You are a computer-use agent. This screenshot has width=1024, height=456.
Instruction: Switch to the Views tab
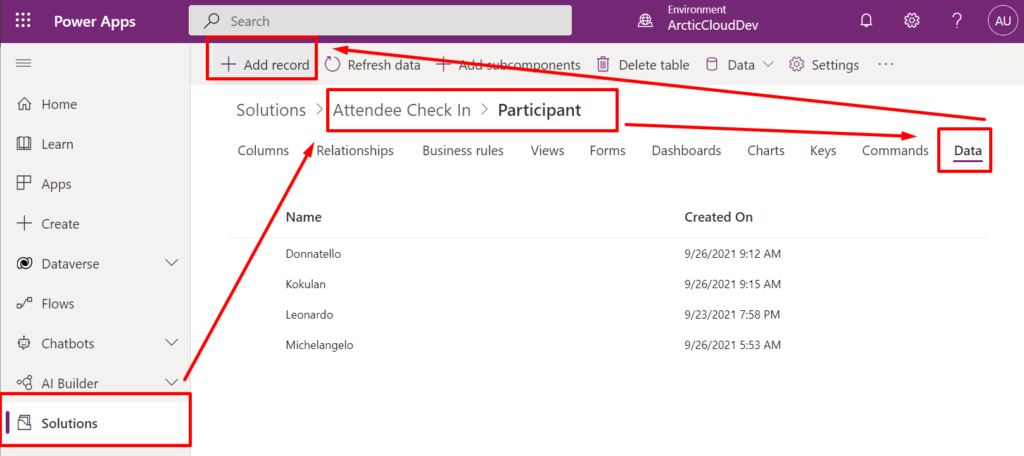(x=547, y=151)
